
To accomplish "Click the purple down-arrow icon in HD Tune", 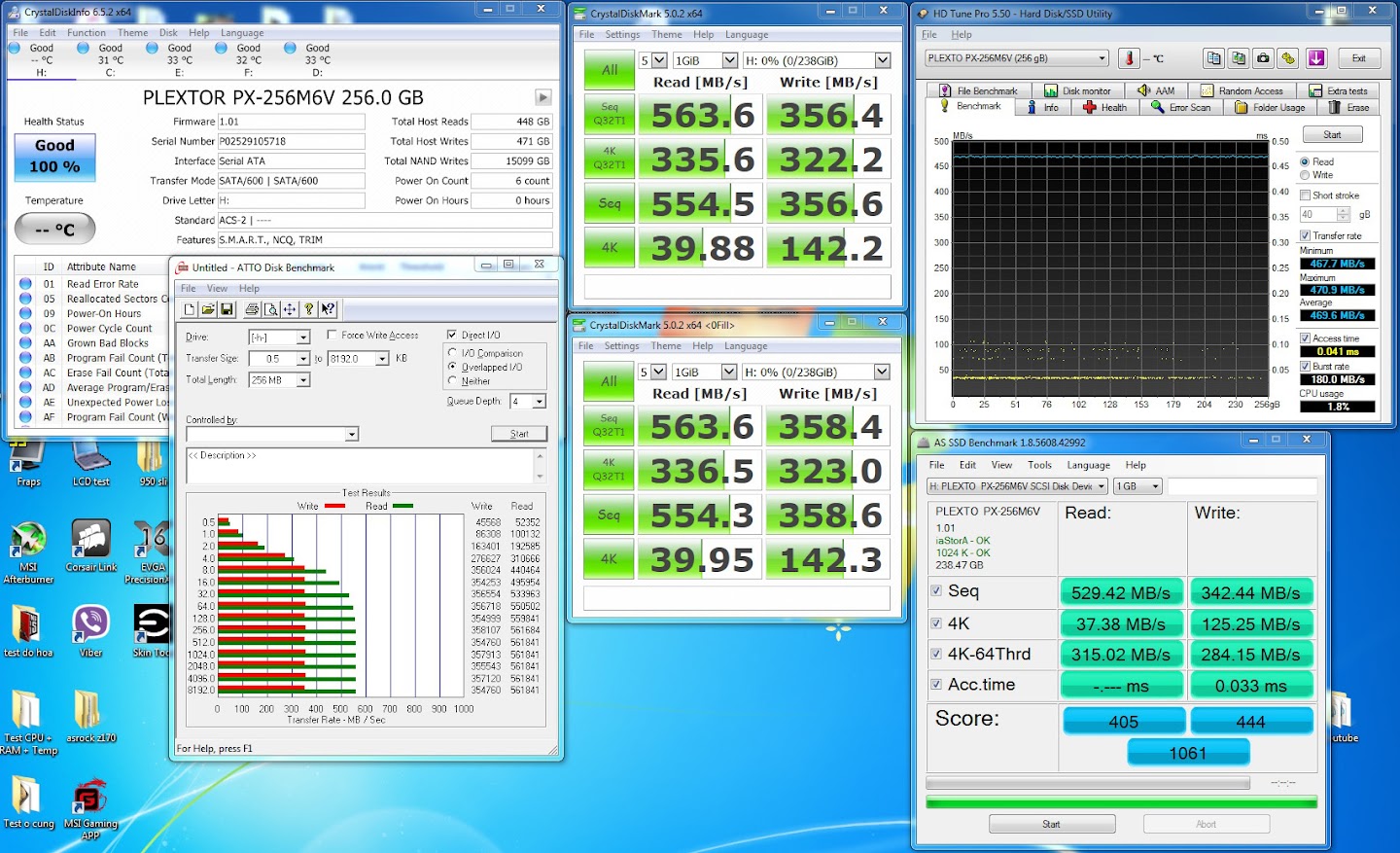I will pyautogui.click(x=1316, y=58).
